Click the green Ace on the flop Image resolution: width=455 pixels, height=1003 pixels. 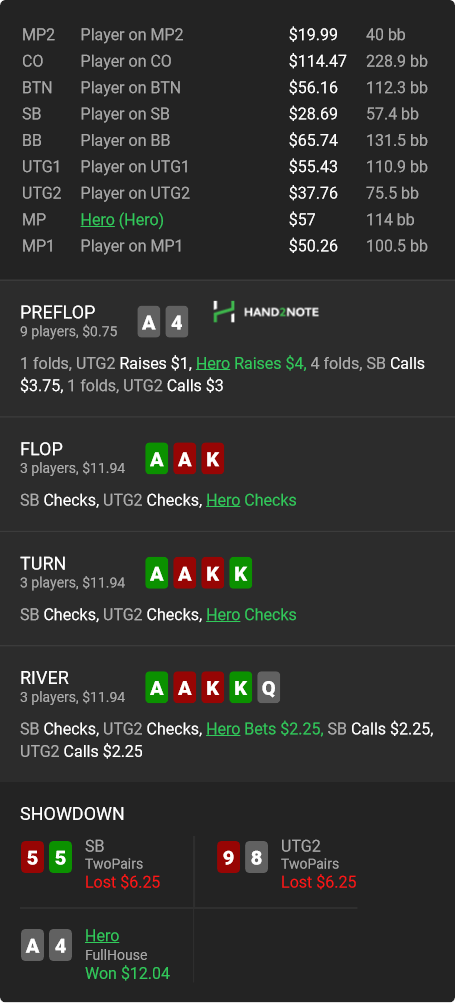(x=157, y=459)
